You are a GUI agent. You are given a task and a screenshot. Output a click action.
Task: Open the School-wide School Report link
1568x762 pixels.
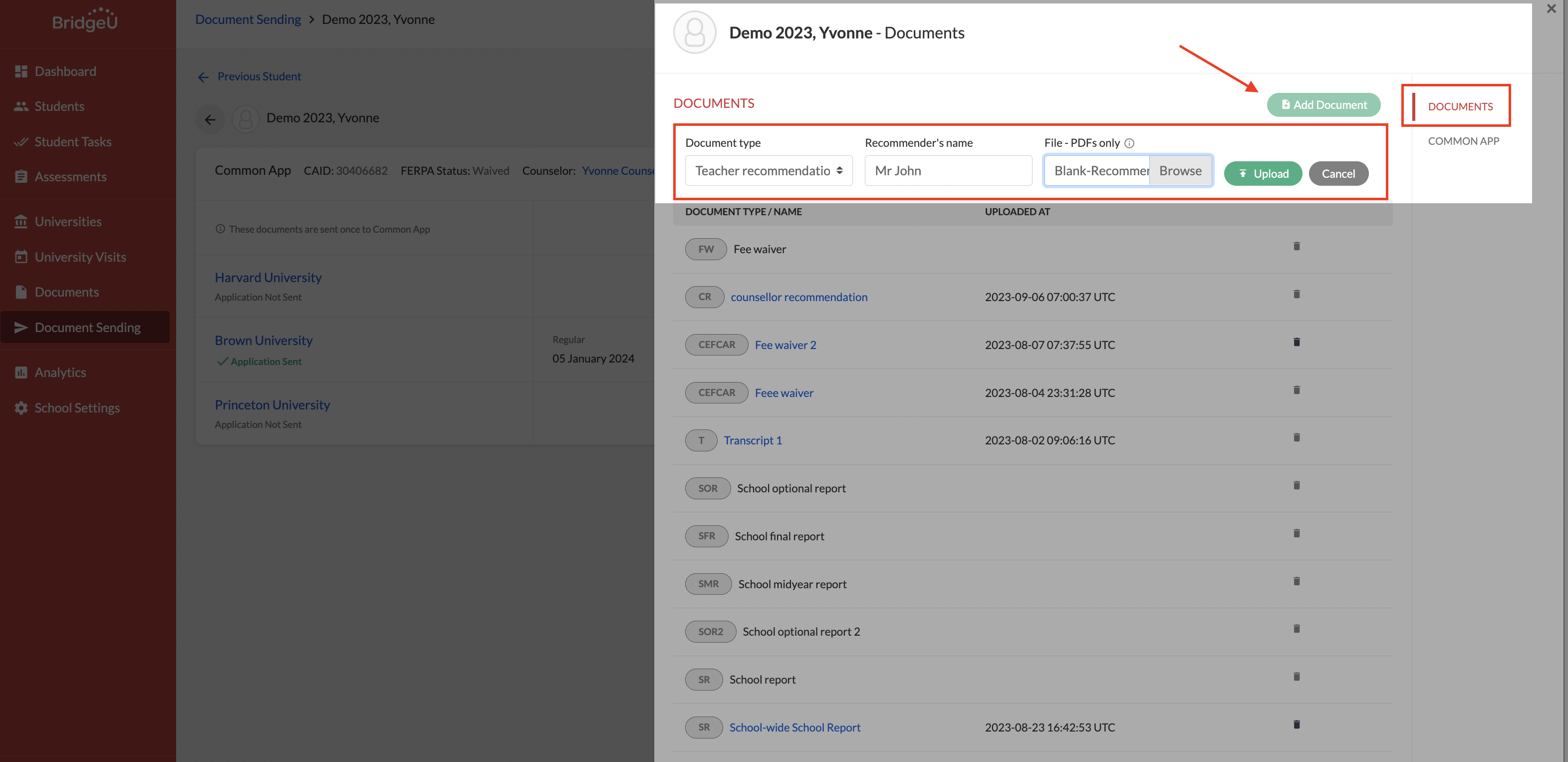click(x=794, y=727)
